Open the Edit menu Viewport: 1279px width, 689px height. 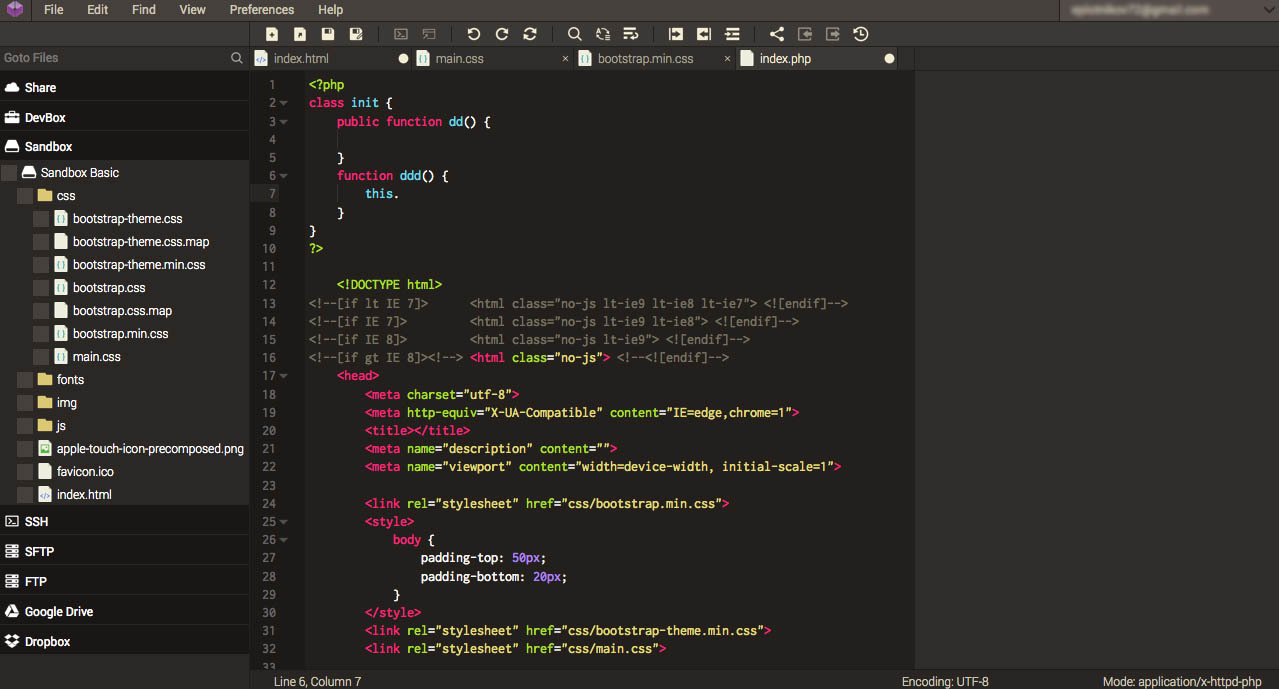[x=97, y=10]
